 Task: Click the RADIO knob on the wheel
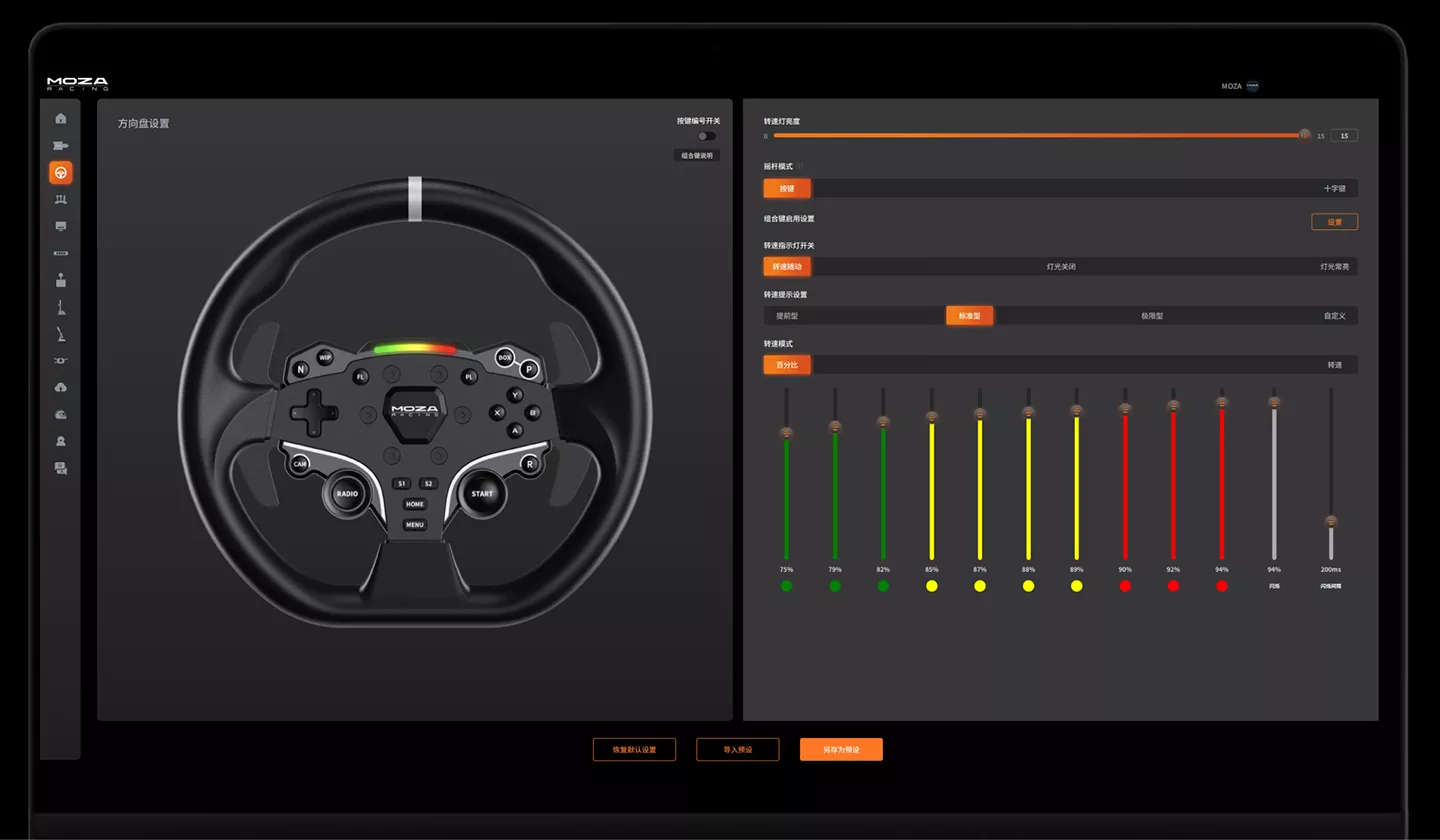pos(346,494)
